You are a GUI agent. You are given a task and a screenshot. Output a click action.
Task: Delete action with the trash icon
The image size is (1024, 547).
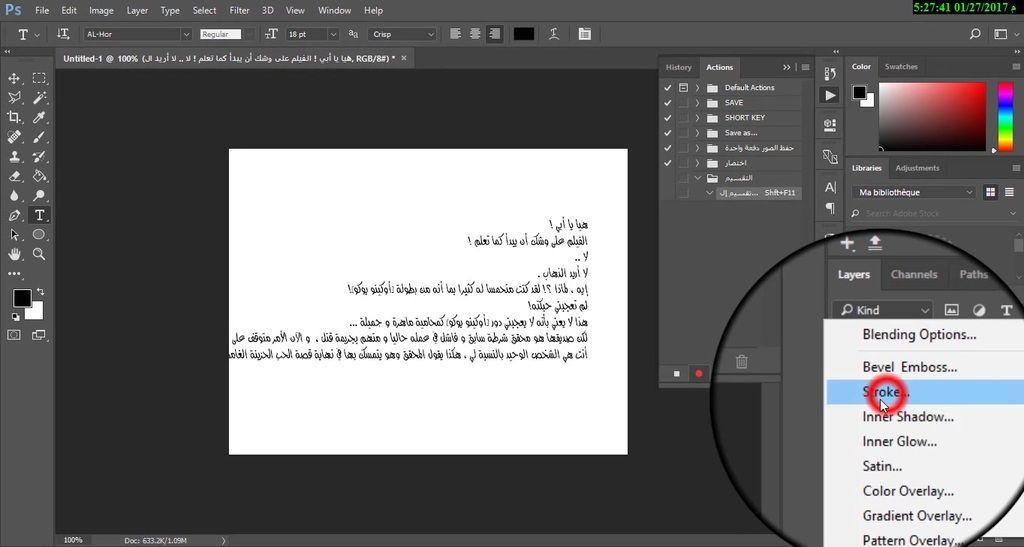coord(741,362)
